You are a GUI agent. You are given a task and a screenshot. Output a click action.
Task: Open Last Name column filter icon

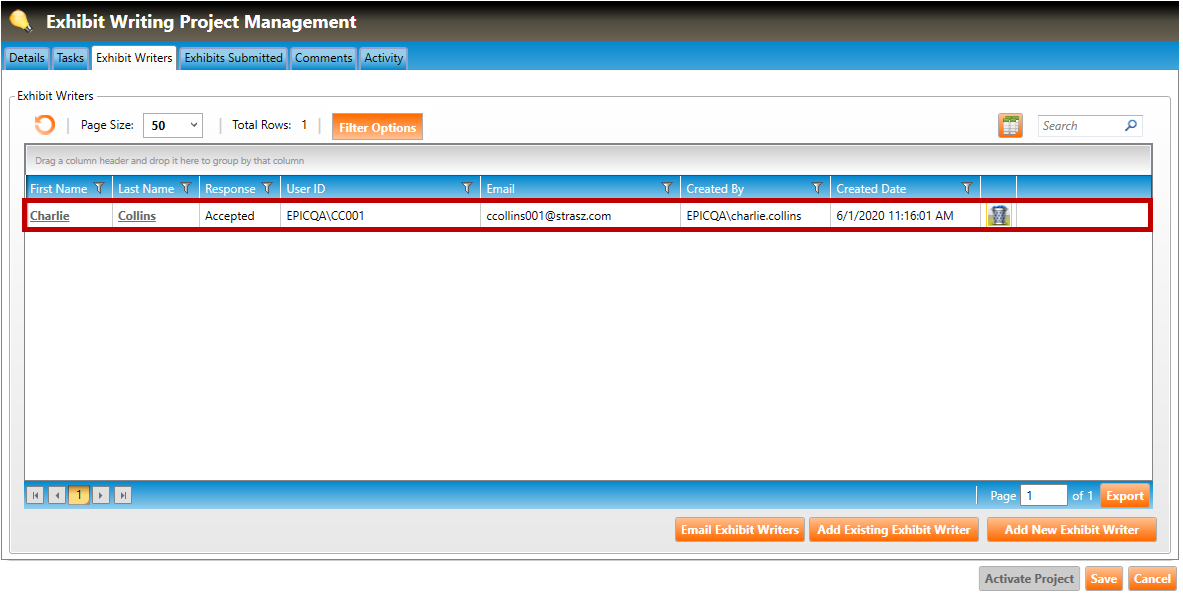pyautogui.click(x=185, y=188)
